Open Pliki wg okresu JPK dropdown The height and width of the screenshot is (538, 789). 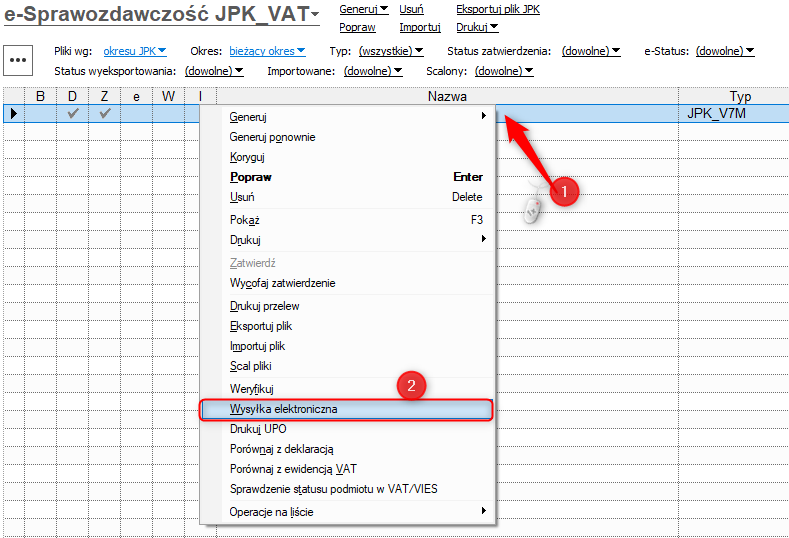135,51
